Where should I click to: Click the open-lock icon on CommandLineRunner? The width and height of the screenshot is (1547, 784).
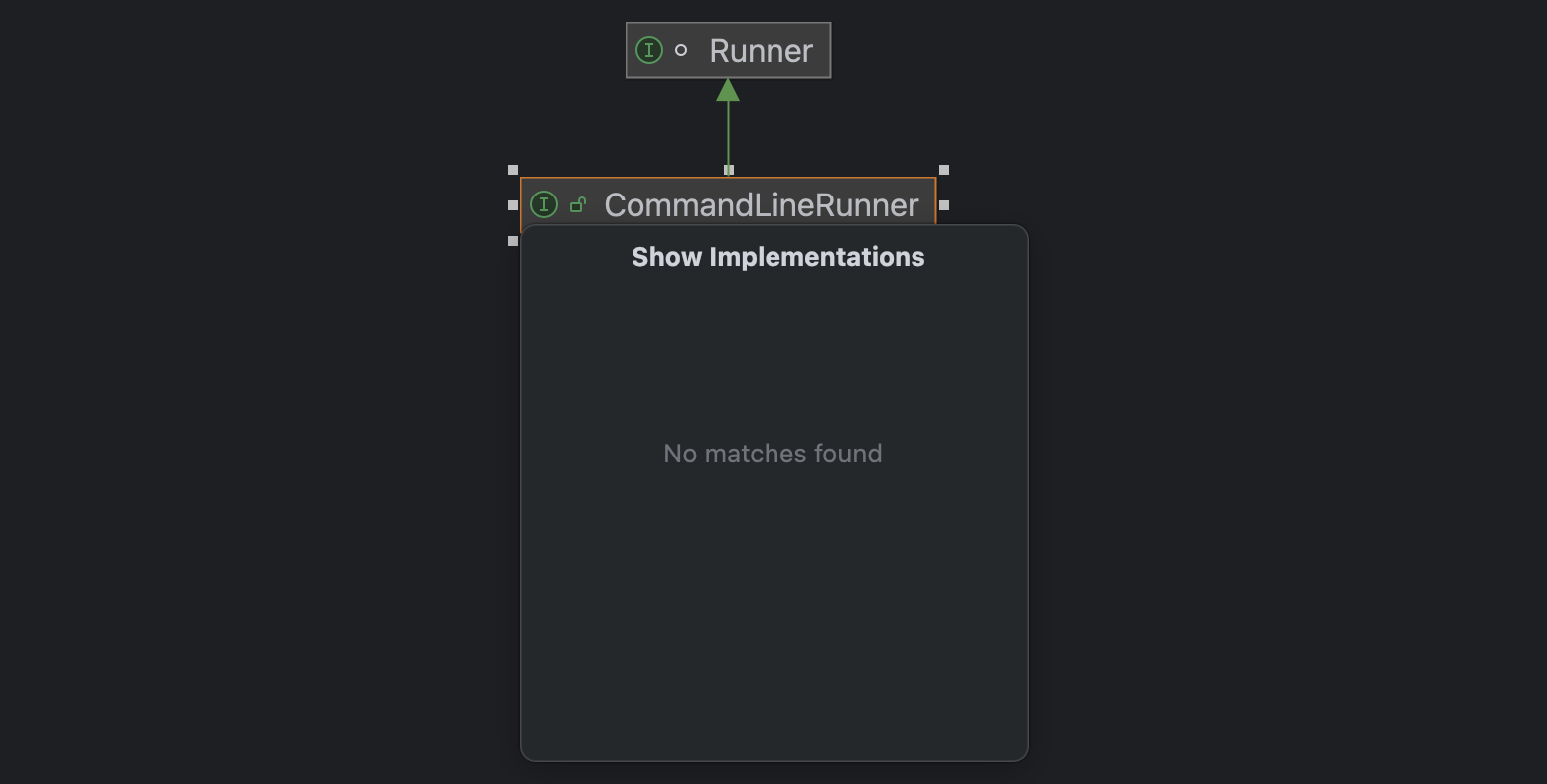pos(577,204)
